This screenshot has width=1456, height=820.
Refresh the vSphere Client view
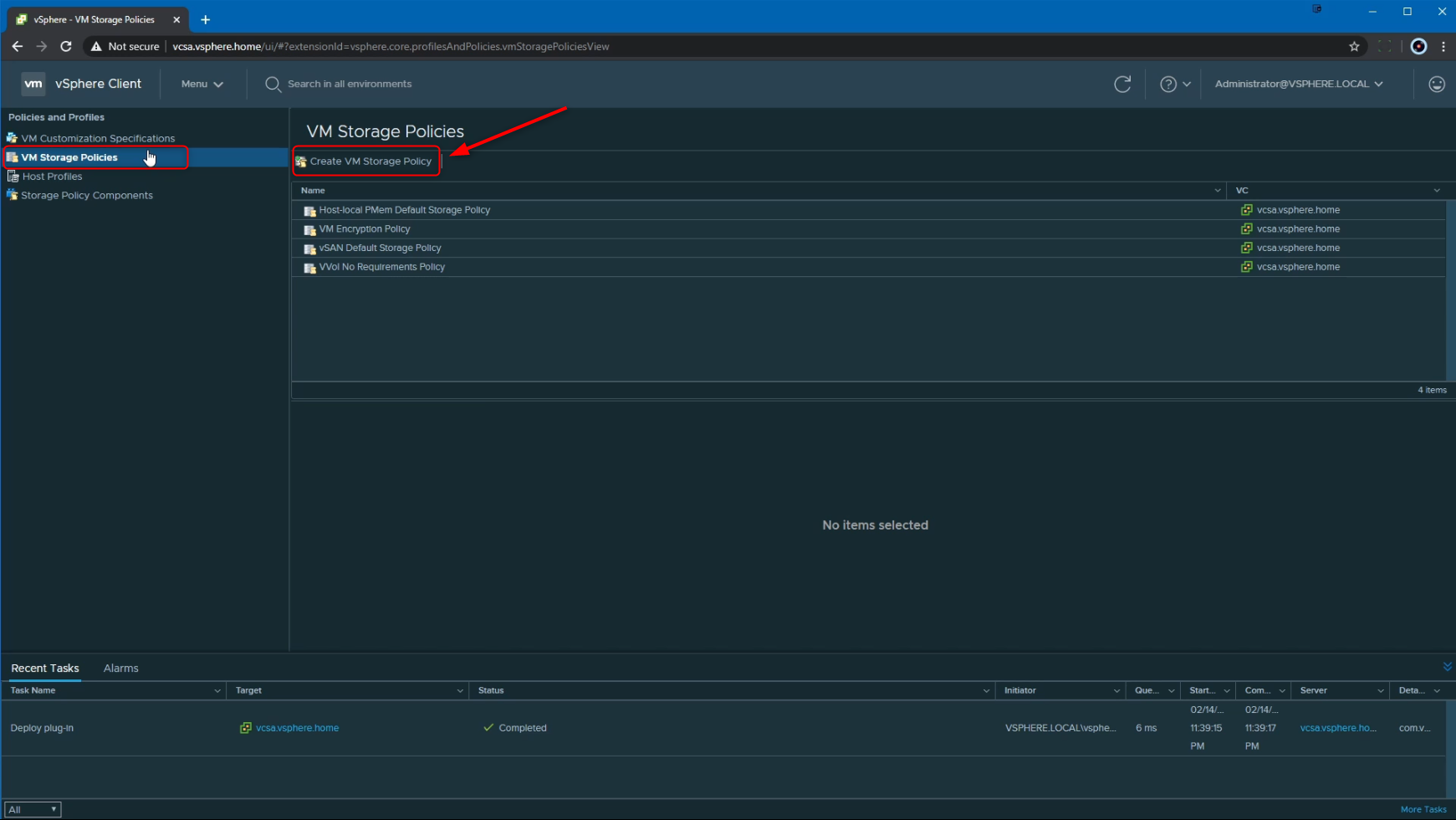pyautogui.click(x=1122, y=84)
